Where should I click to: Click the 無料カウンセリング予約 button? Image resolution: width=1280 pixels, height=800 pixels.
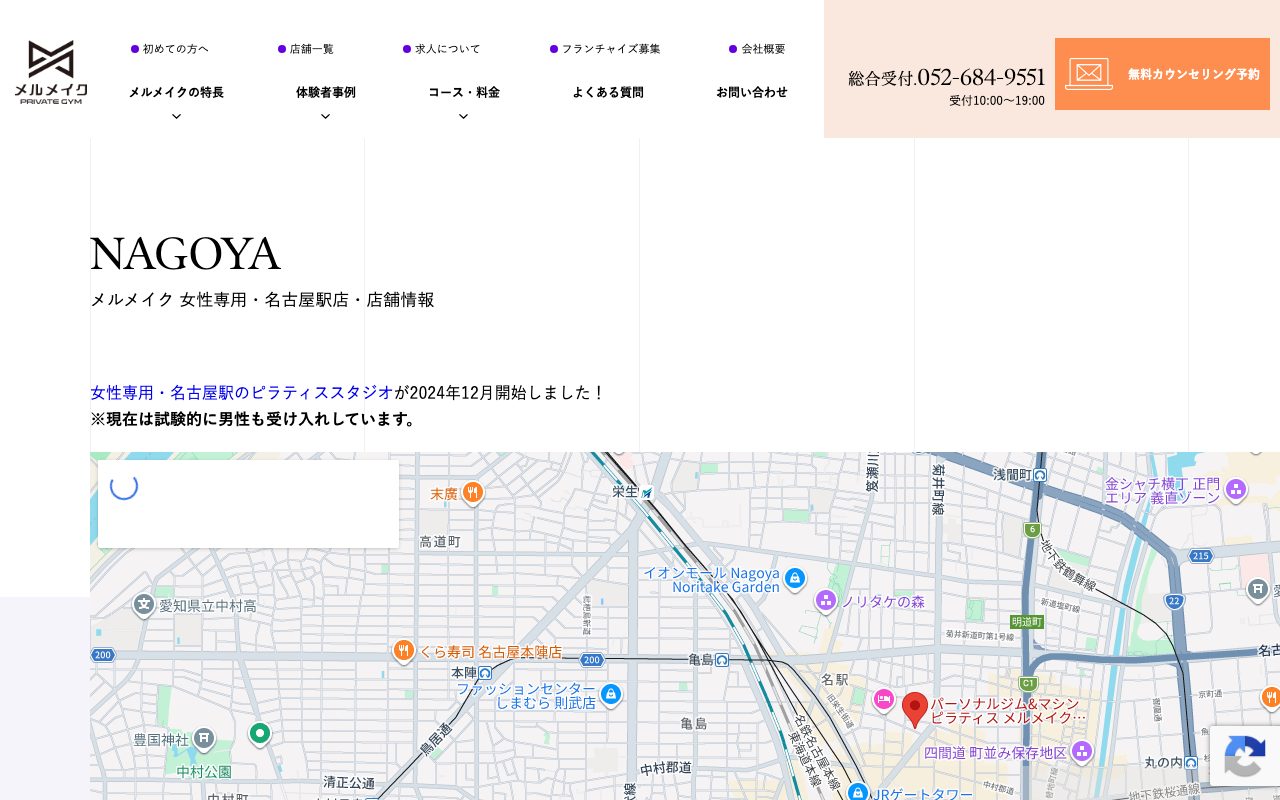[1162, 74]
